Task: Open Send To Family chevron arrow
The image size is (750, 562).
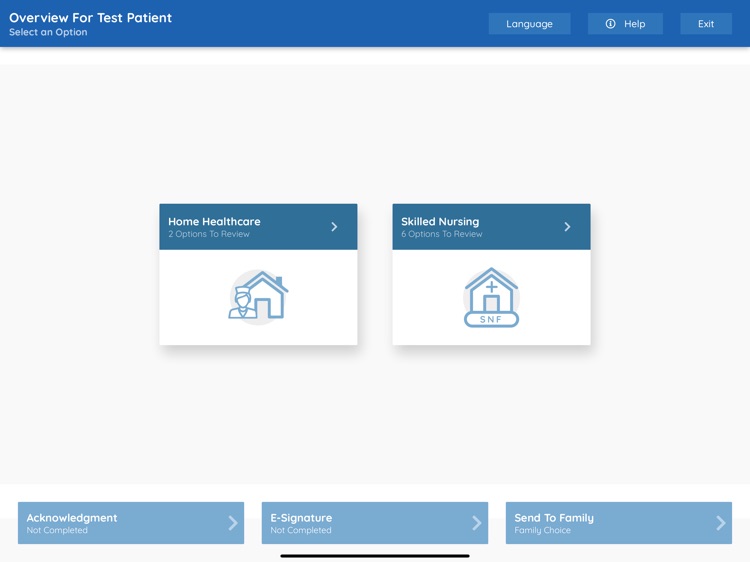Action: point(720,523)
